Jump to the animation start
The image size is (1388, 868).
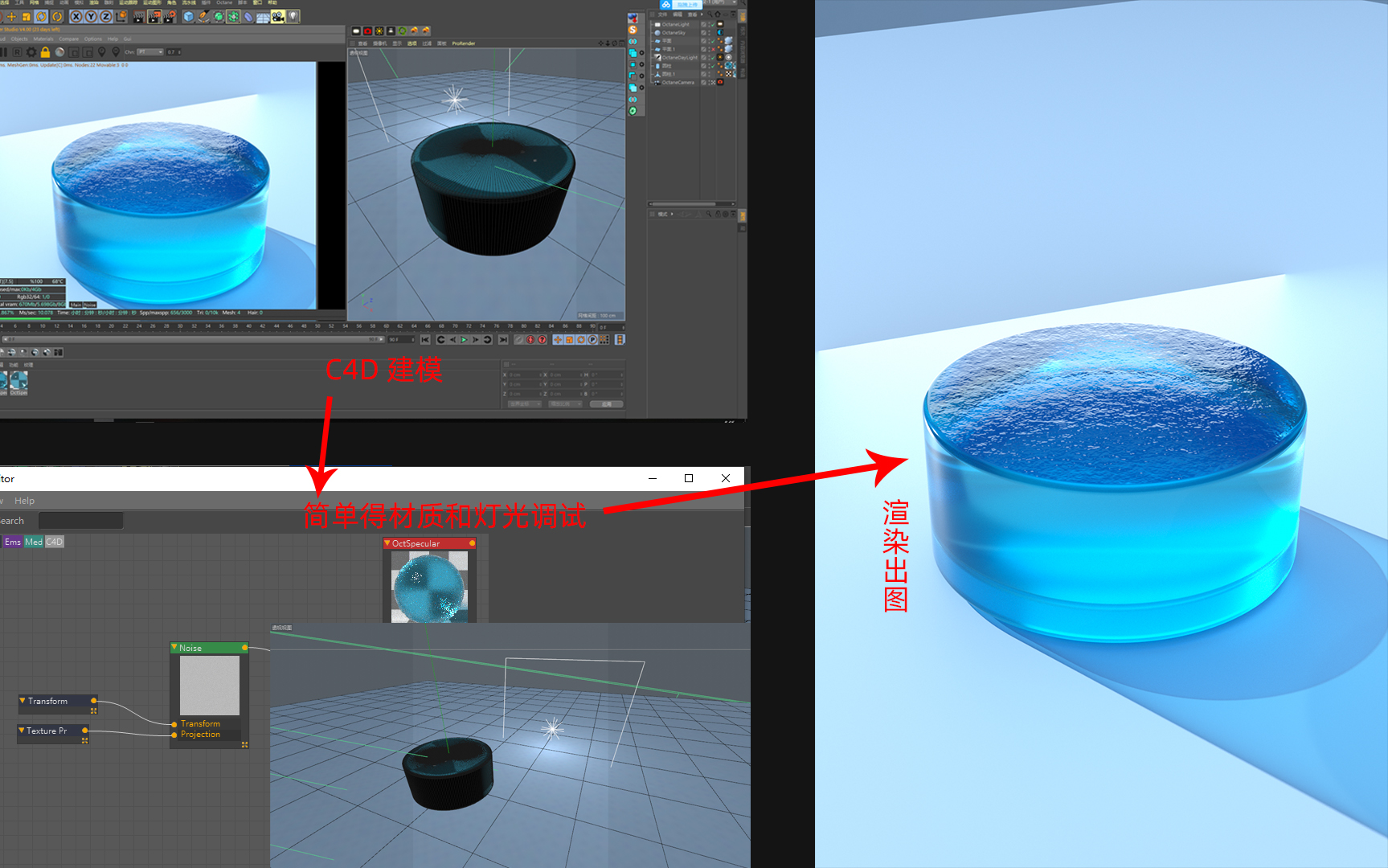(425, 340)
